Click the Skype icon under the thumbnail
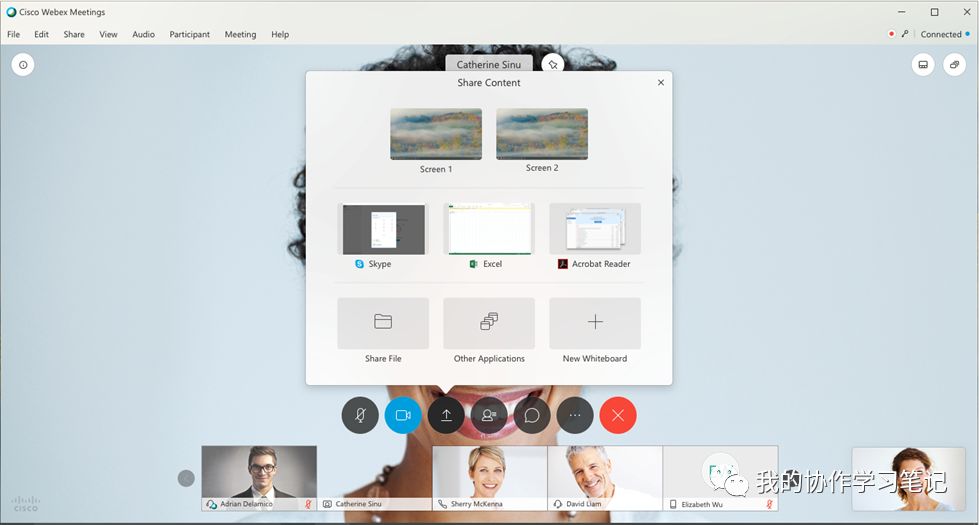Viewport: 979px width, 525px height. pyautogui.click(x=359, y=264)
